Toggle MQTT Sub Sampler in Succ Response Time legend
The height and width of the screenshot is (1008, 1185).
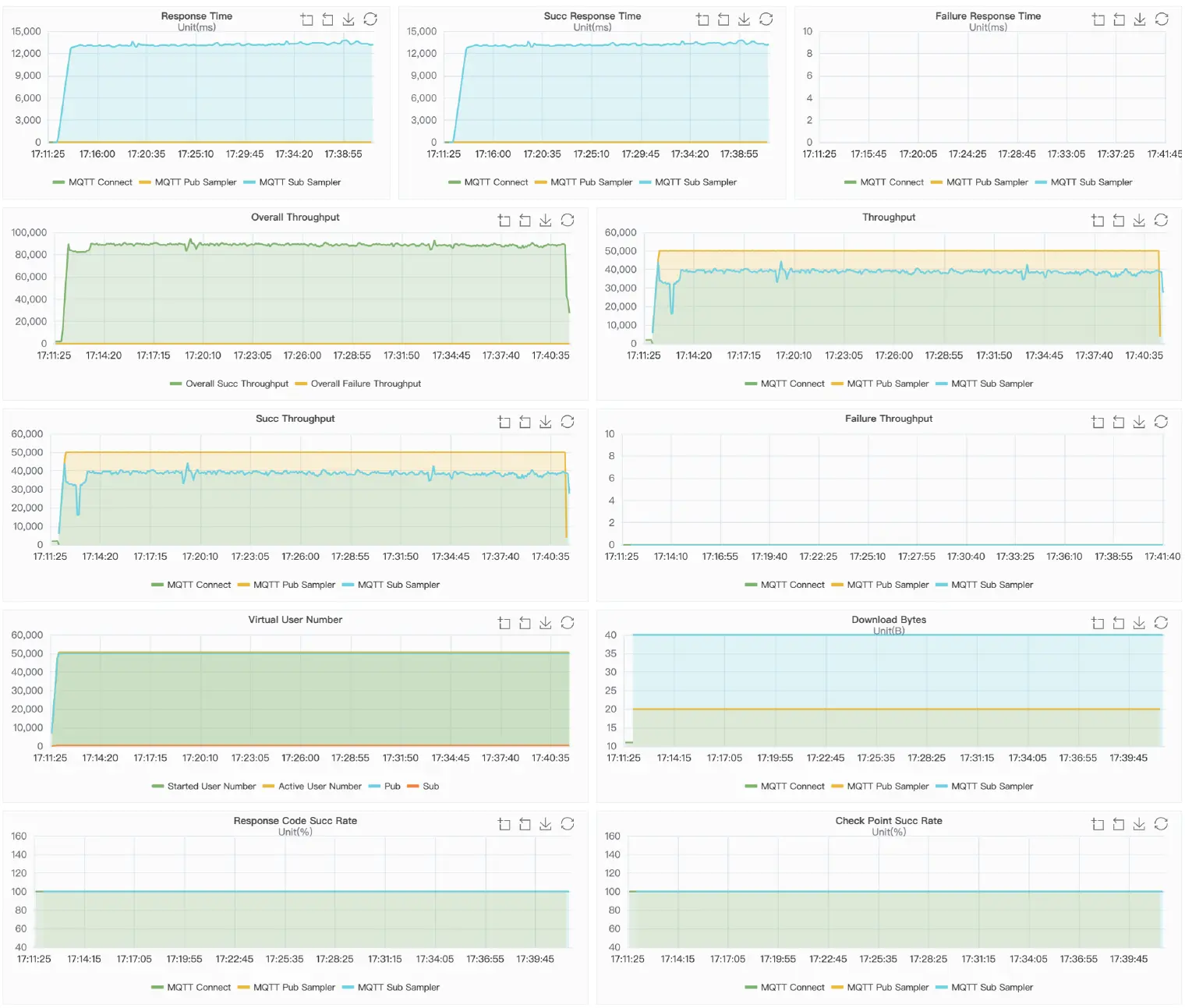click(x=688, y=182)
